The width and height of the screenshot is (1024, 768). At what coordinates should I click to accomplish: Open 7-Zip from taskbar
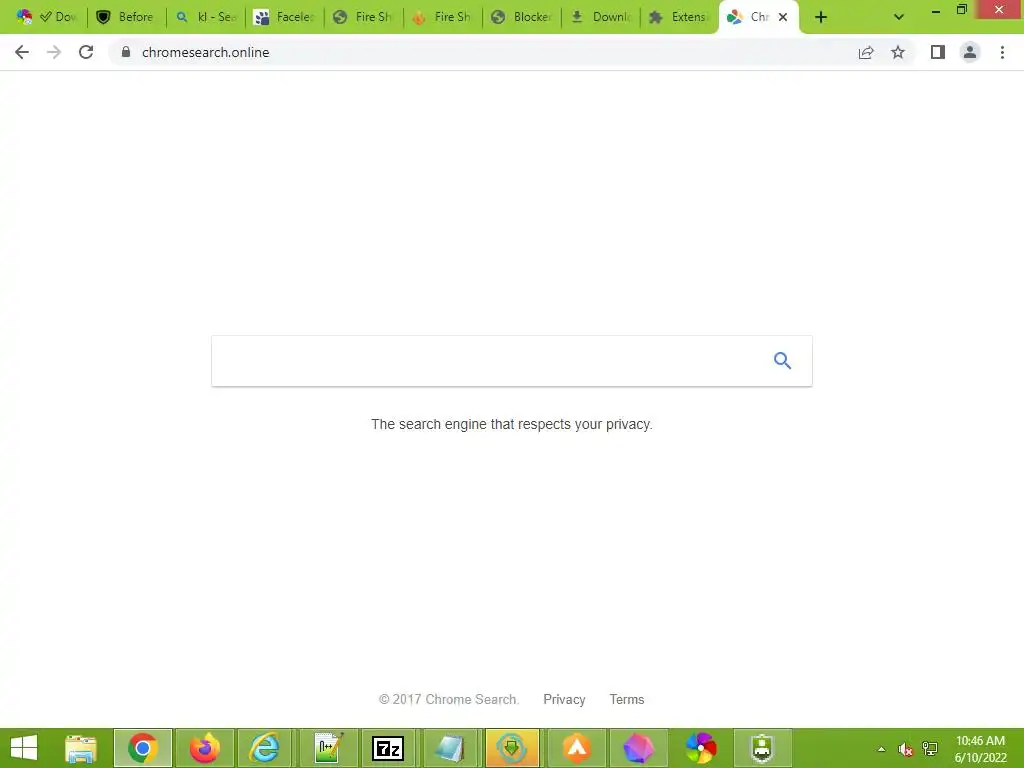(388, 748)
